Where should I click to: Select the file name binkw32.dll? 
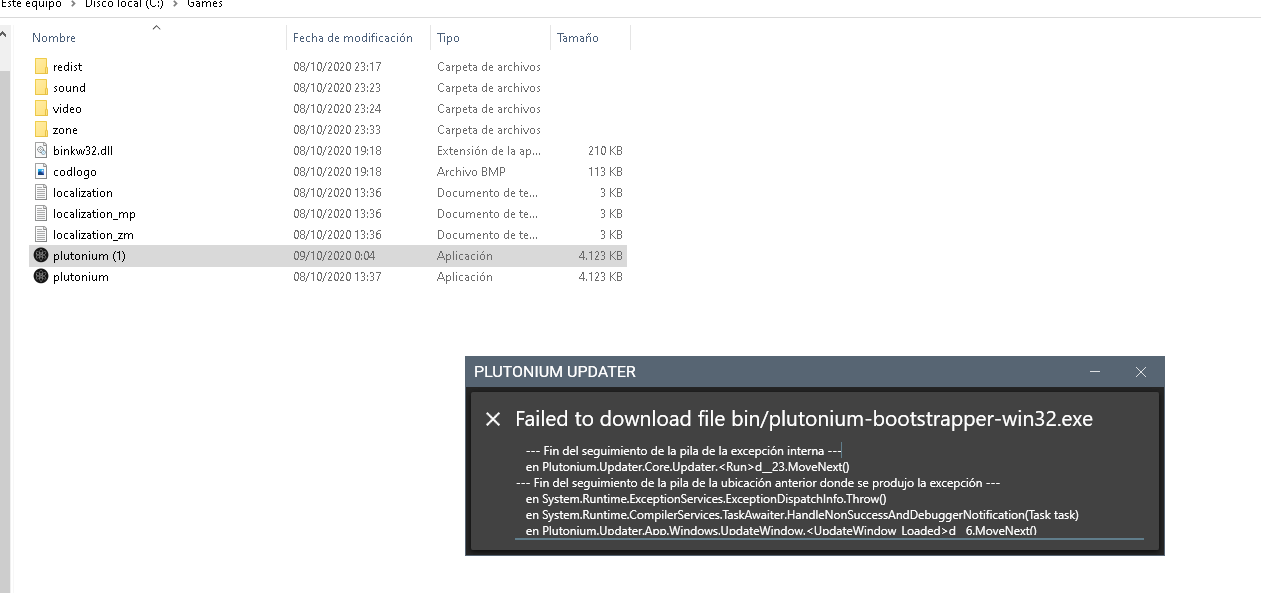tap(82, 151)
